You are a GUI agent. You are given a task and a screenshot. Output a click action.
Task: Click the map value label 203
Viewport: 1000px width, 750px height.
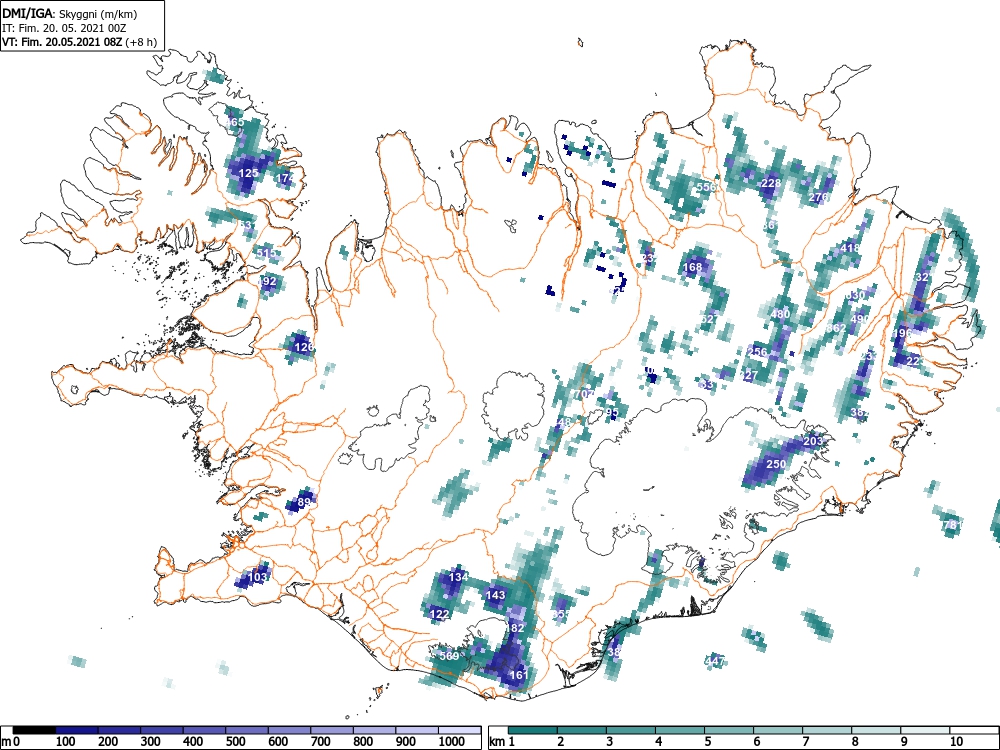tap(812, 441)
